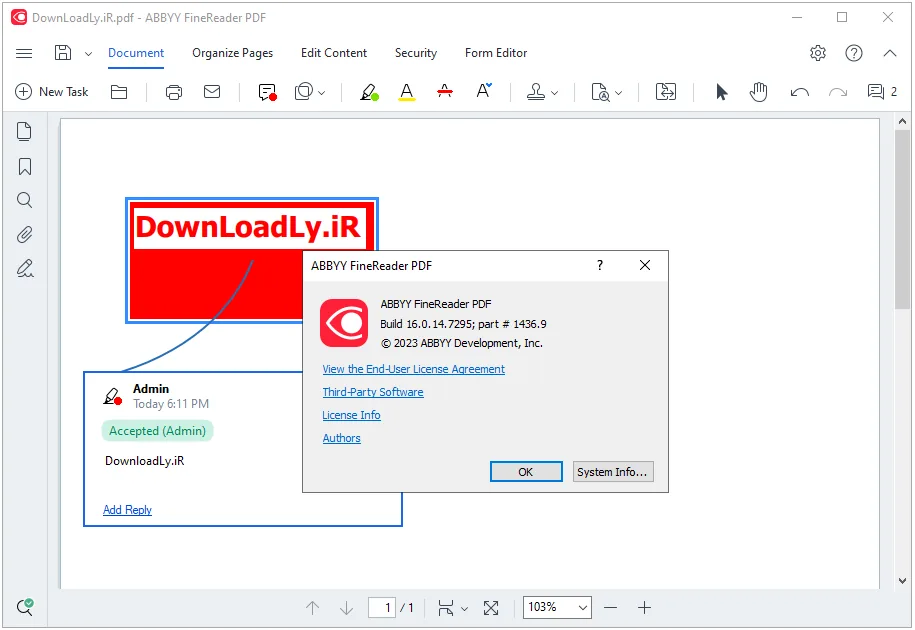Collapse the toolbar with the chevron
Screen dimensions: 915x630
click(x=889, y=53)
